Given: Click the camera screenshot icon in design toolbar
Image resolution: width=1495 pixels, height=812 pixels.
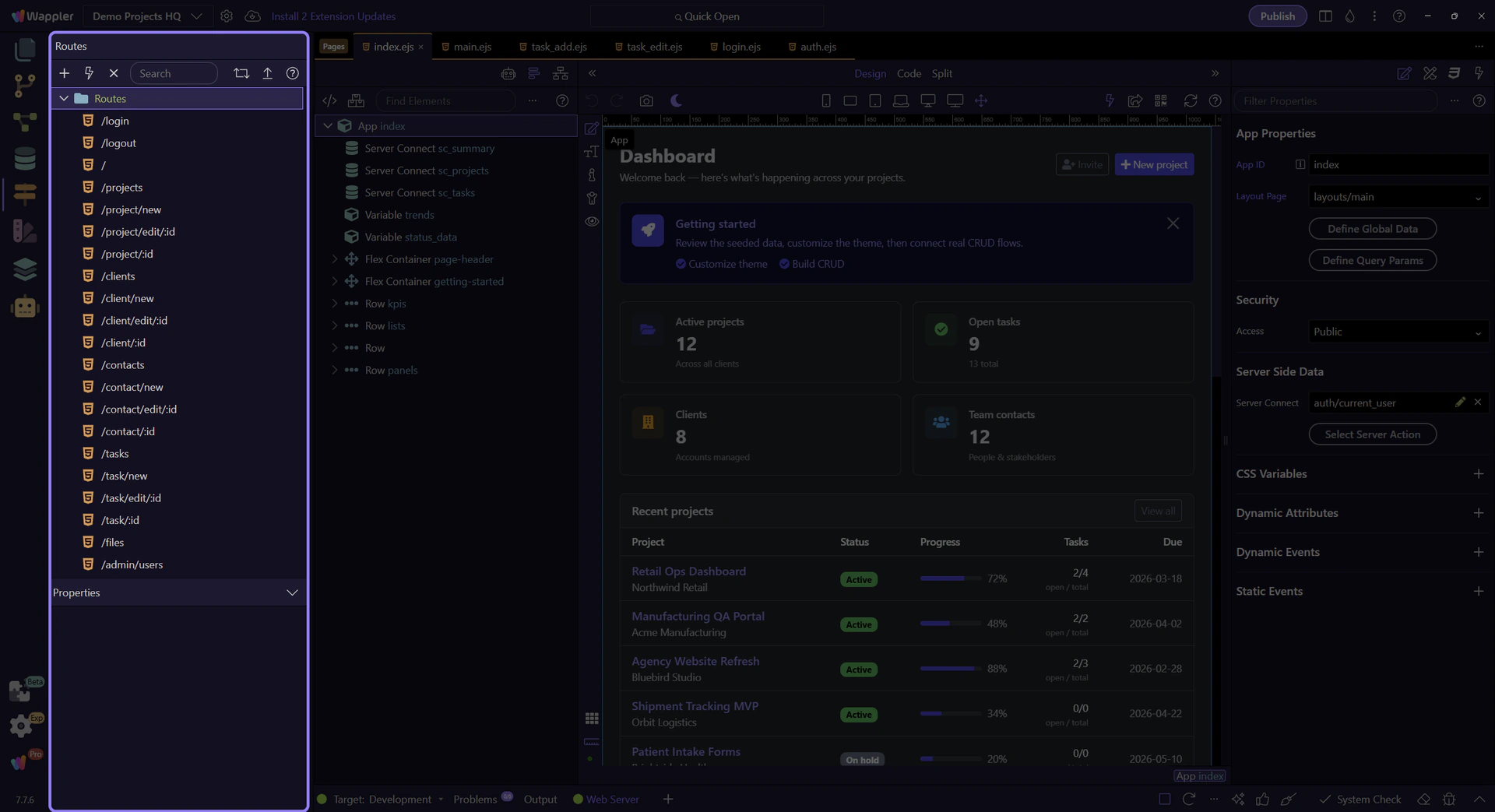Looking at the screenshot, I should point(646,101).
